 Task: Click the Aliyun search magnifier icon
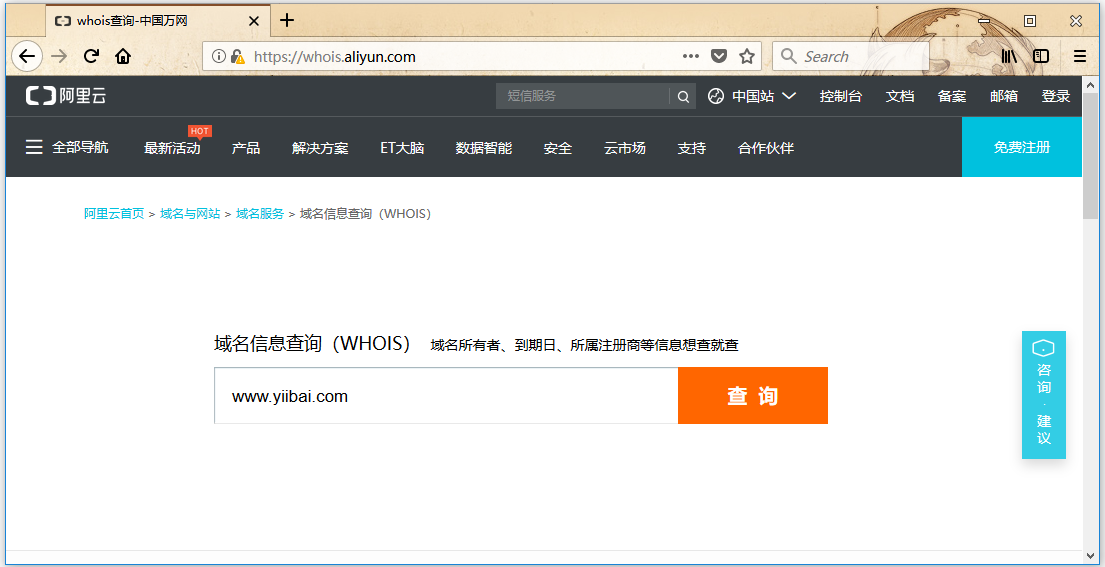[x=683, y=97]
